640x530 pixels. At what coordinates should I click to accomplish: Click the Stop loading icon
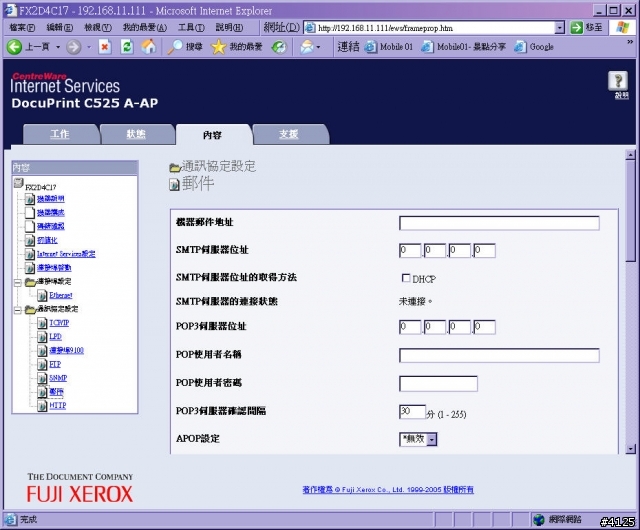105,47
